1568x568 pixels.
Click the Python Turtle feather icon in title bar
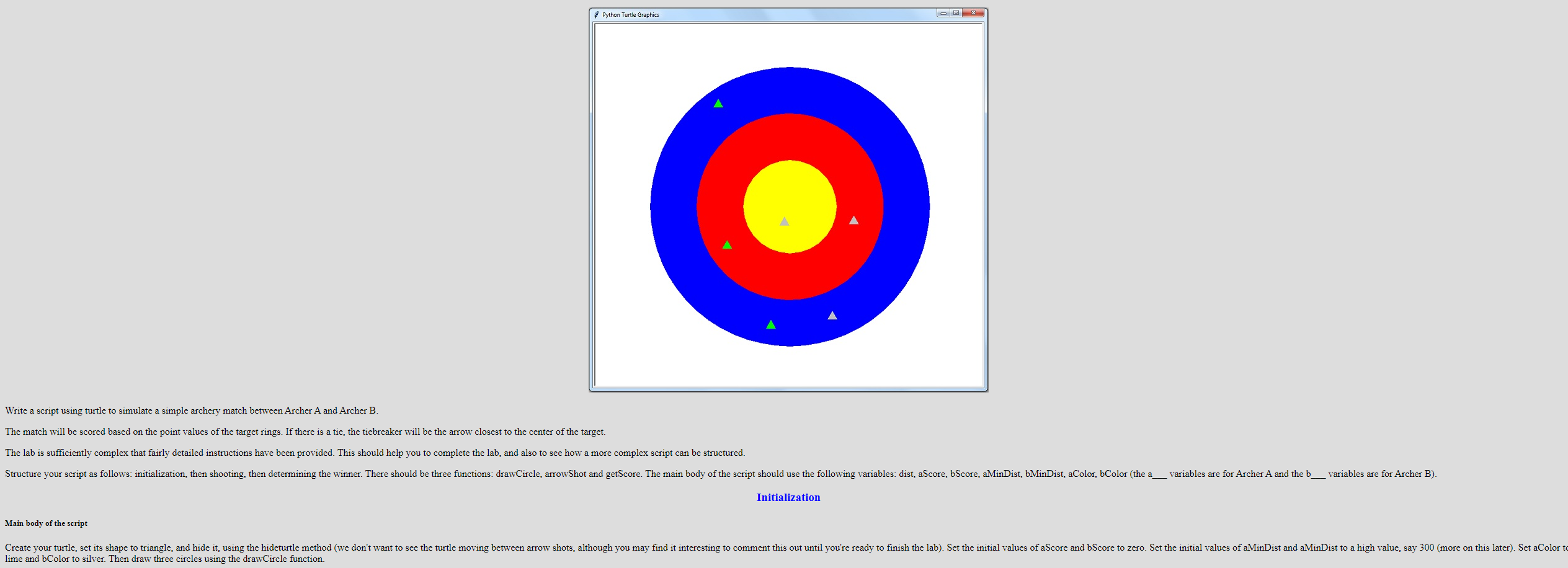click(597, 14)
